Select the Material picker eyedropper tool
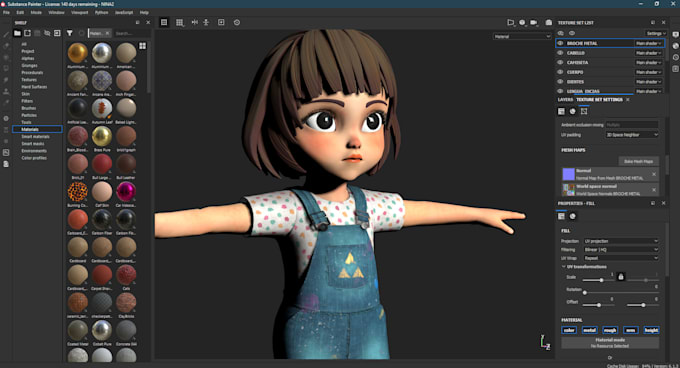Viewport: 680px width, 368px height. tap(6, 103)
